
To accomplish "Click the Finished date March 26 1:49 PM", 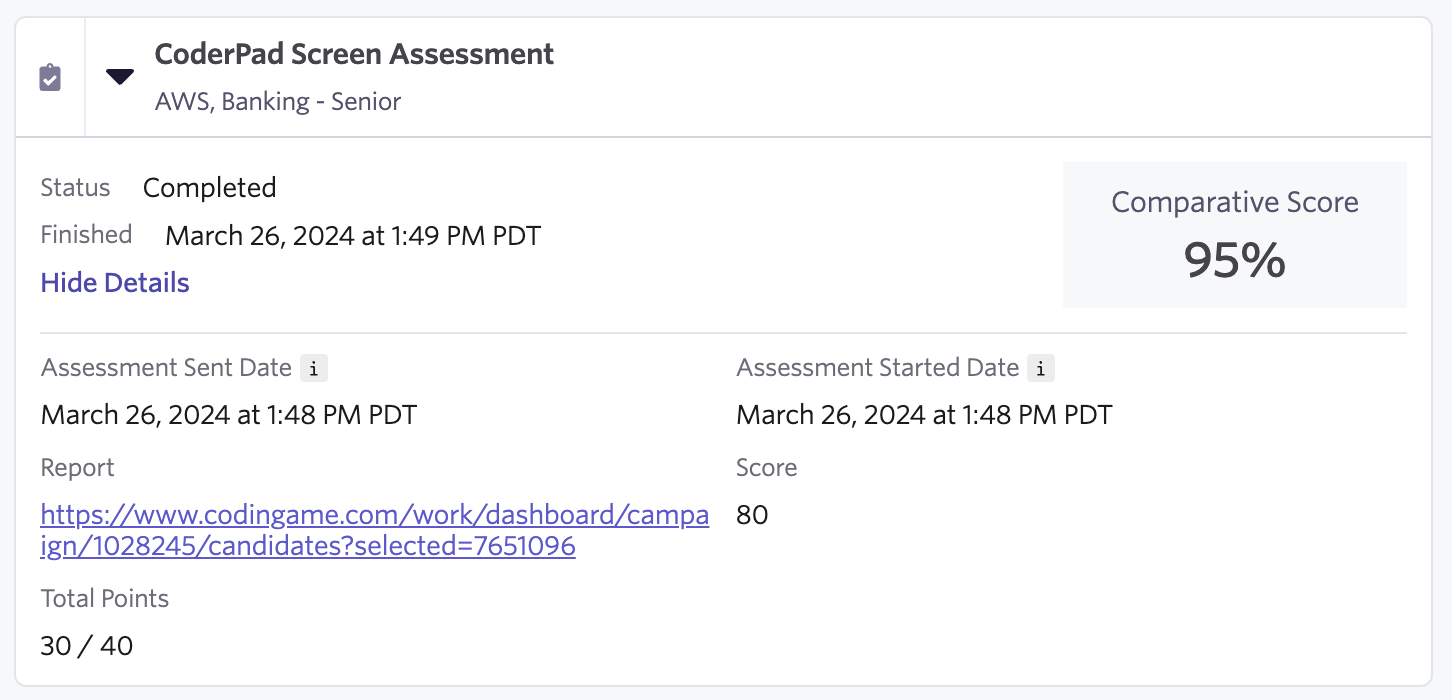I will [x=353, y=236].
